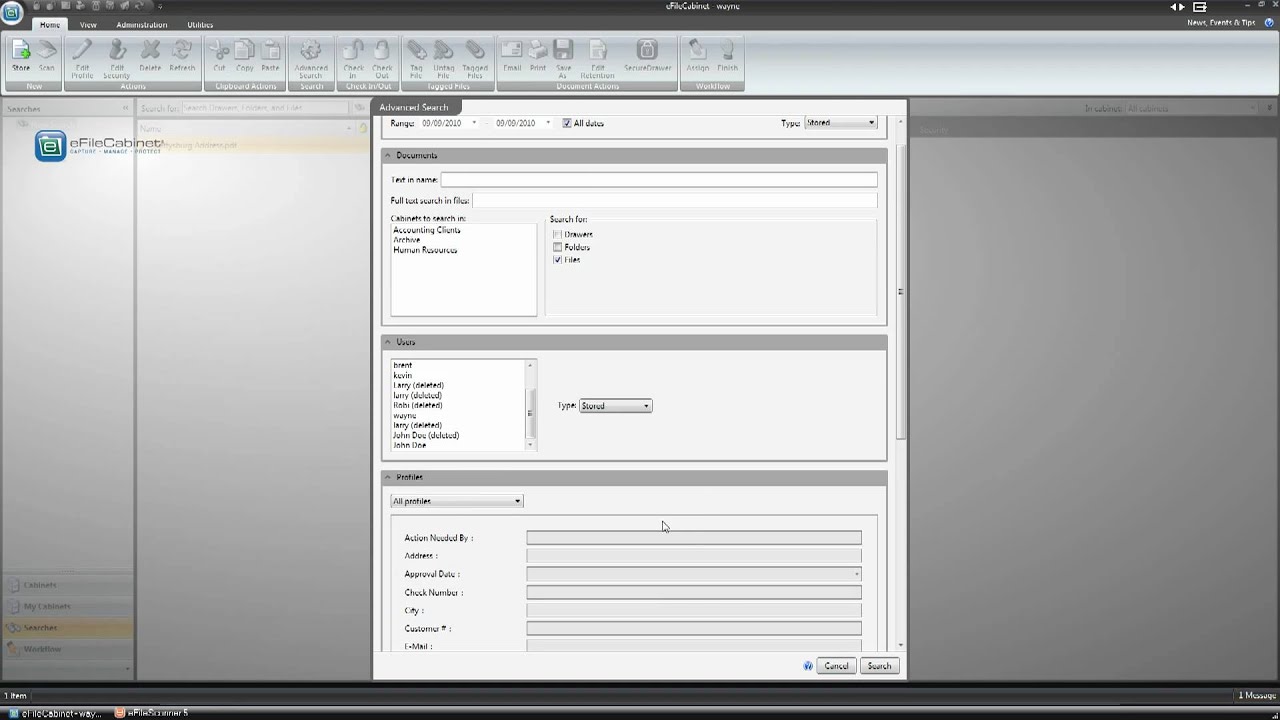This screenshot has height=720, width=1280.
Task: Check the Drawers search option
Action: tap(558, 234)
